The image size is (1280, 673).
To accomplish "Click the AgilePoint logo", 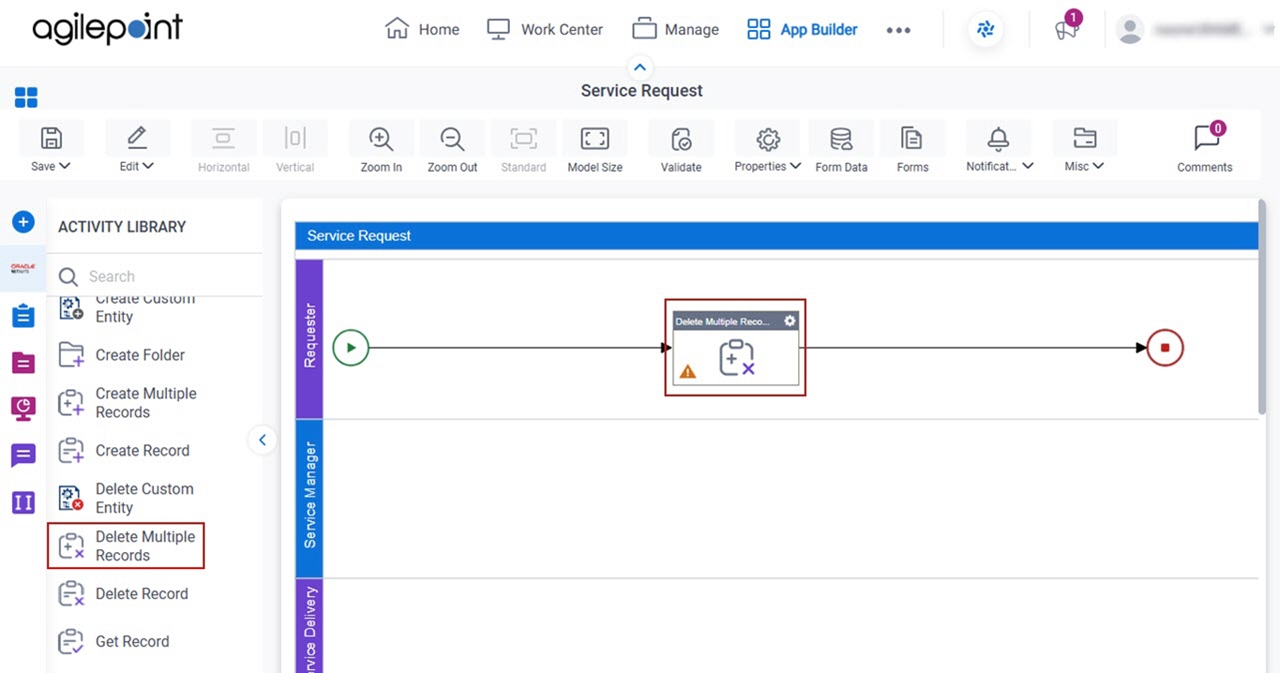I will coord(108,28).
